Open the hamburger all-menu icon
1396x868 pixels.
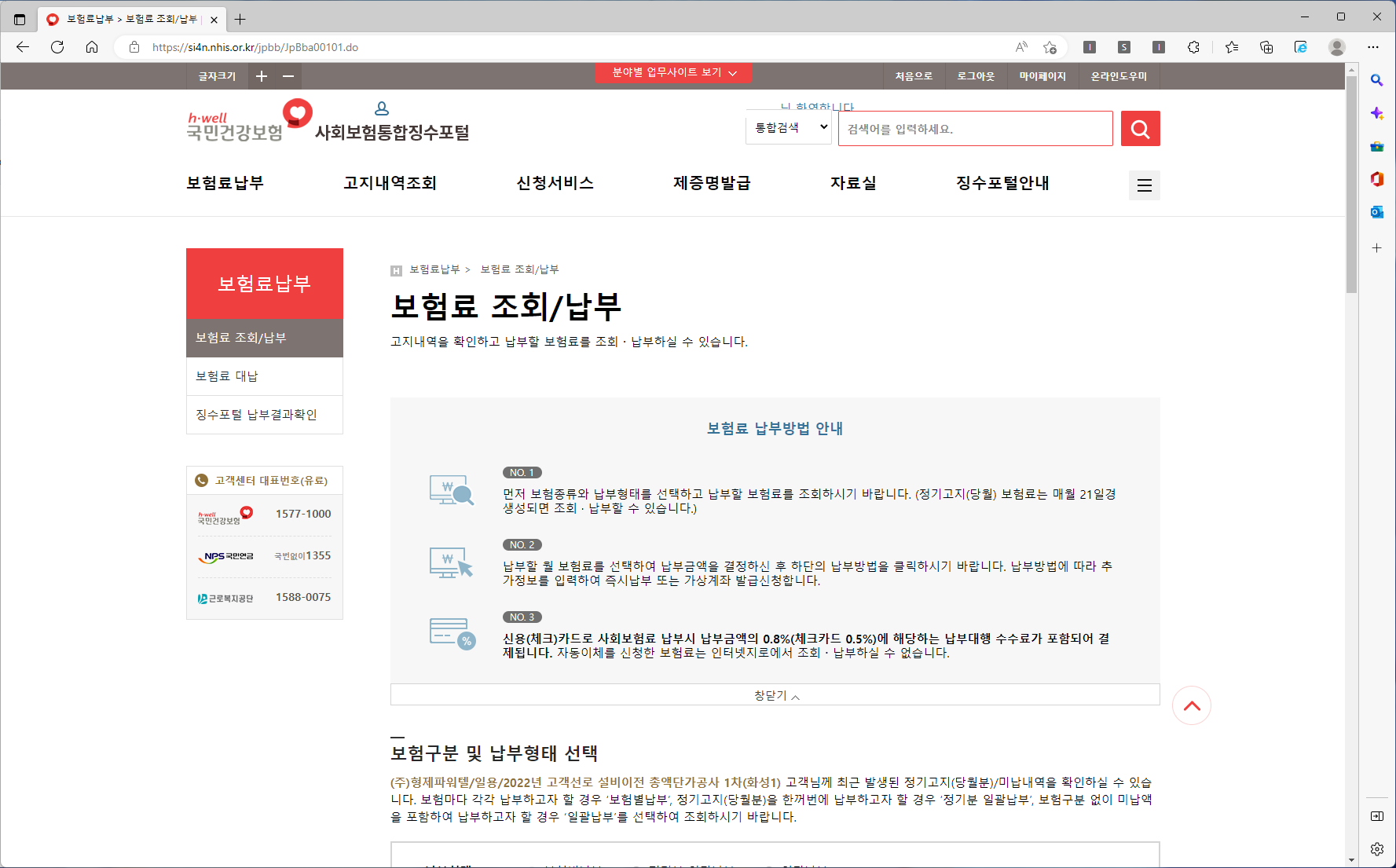pos(1144,185)
